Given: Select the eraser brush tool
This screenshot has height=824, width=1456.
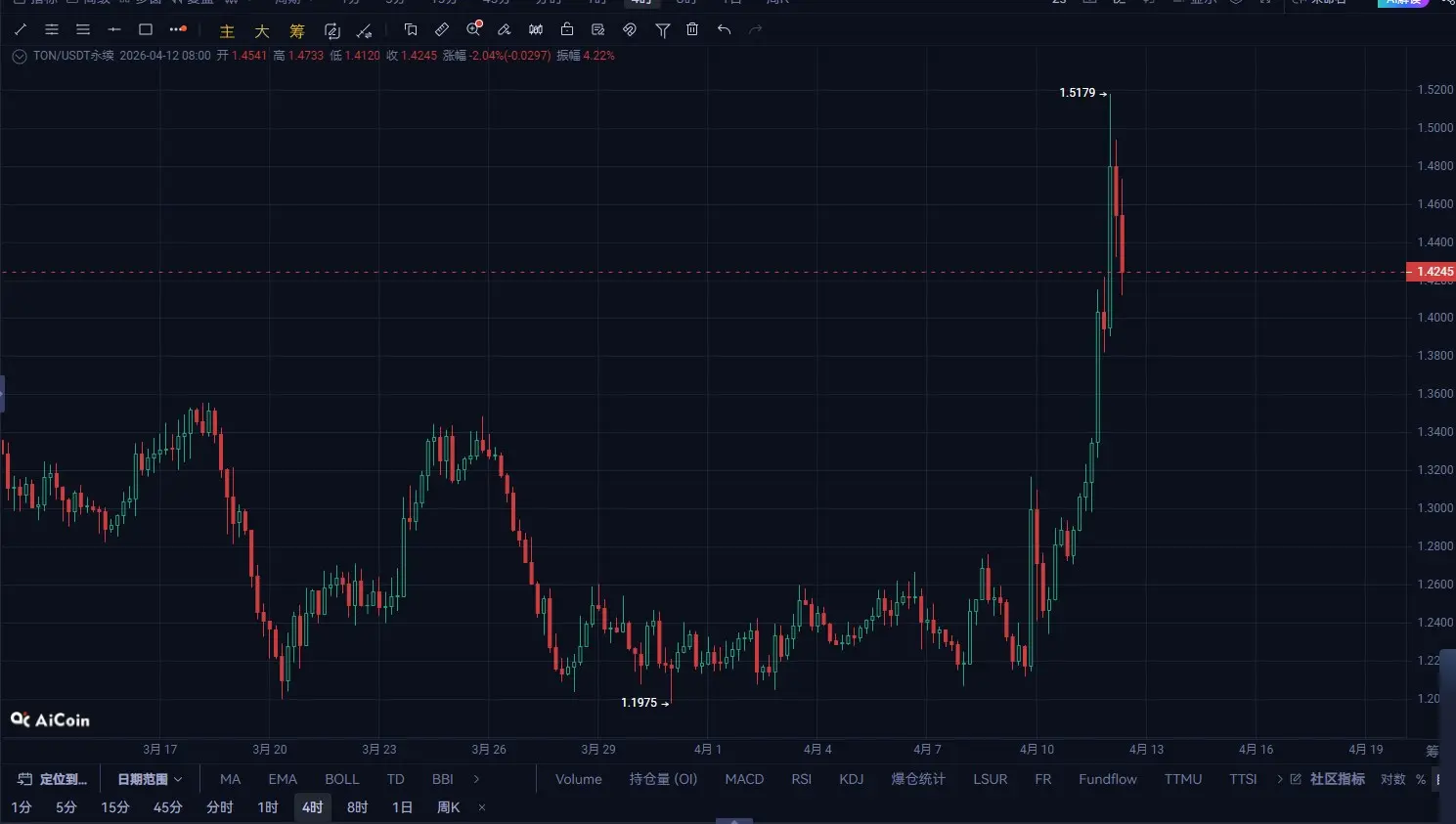Looking at the screenshot, I should pos(505,29).
